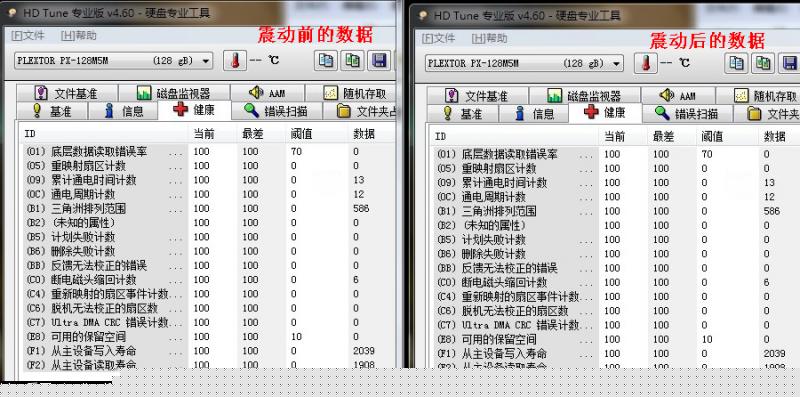Click 当前 column header in left window
The width and height of the screenshot is (800, 397).
pyautogui.click(x=212, y=134)
